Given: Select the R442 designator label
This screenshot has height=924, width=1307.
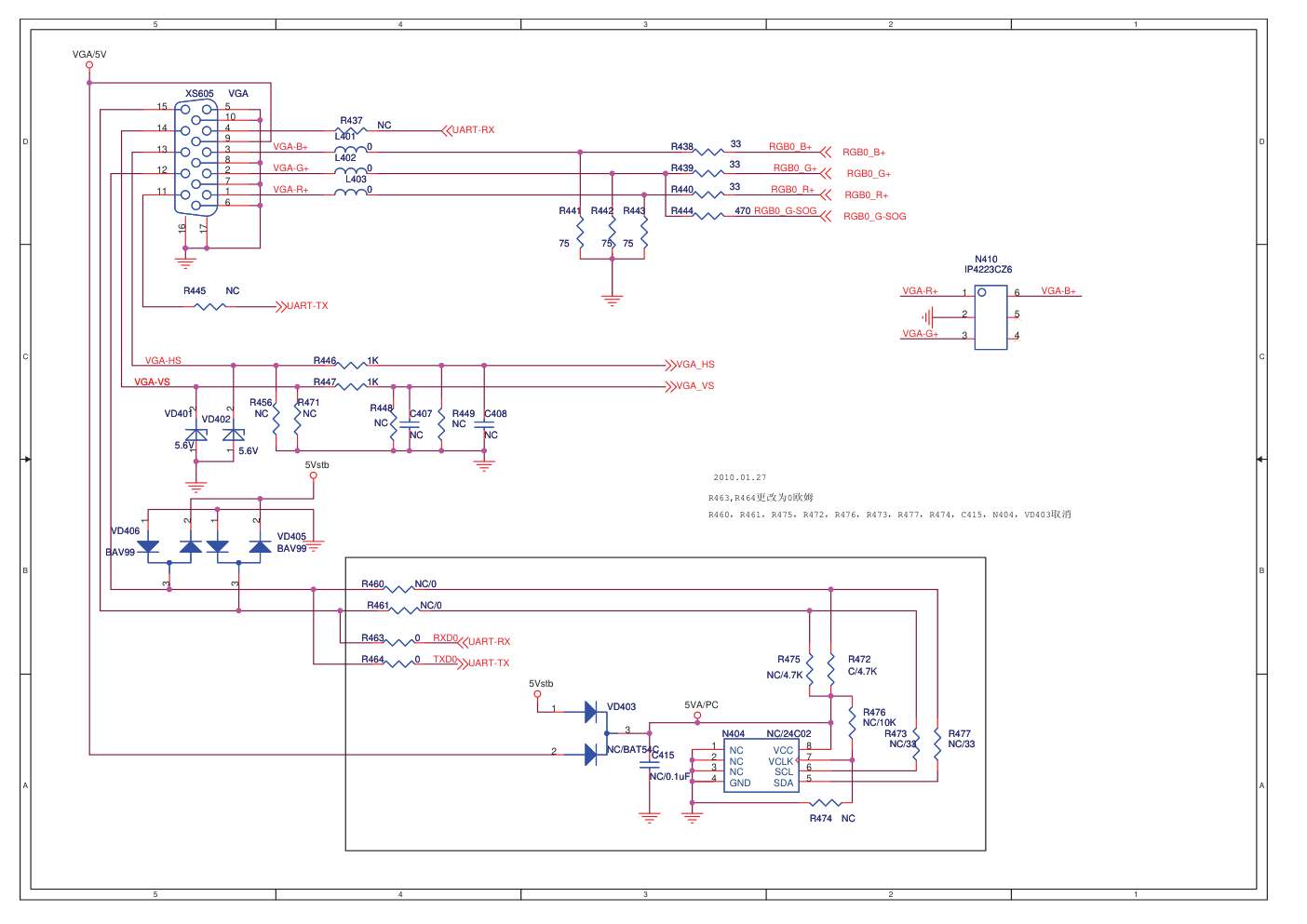Looking at the screenshot, I should [602, 211].
